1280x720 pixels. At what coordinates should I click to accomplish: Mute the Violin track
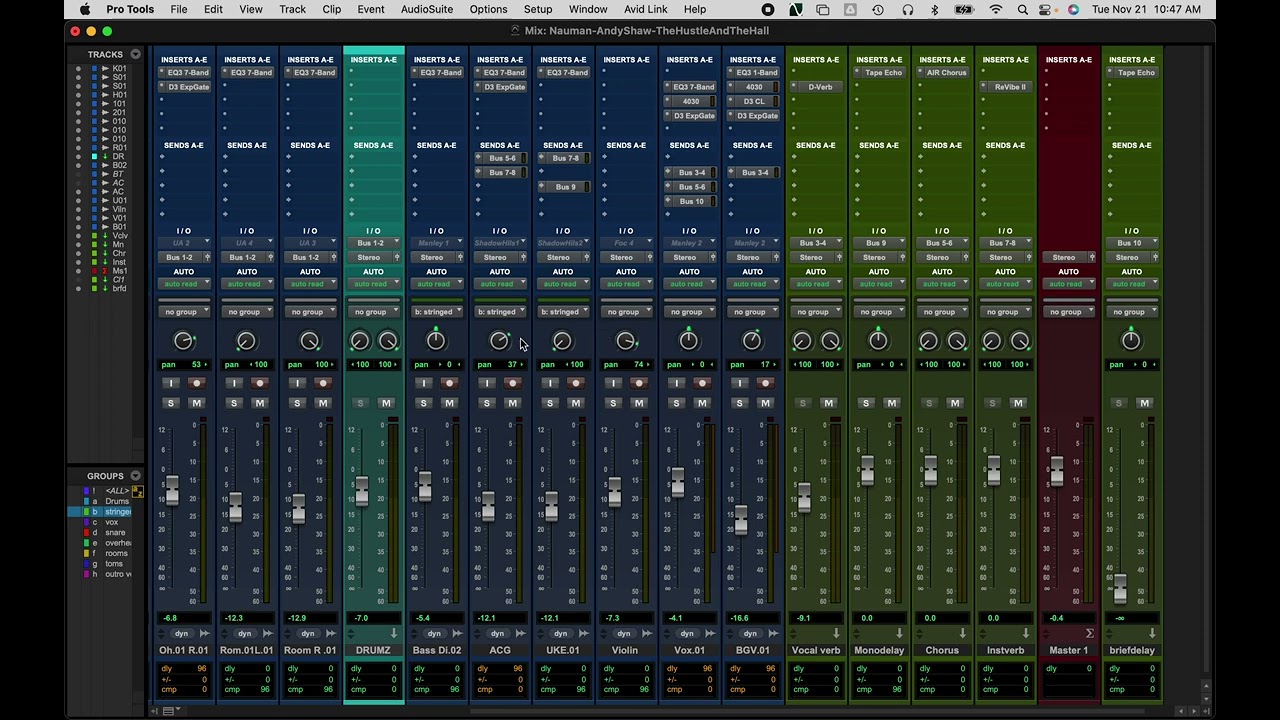[638, 403]
